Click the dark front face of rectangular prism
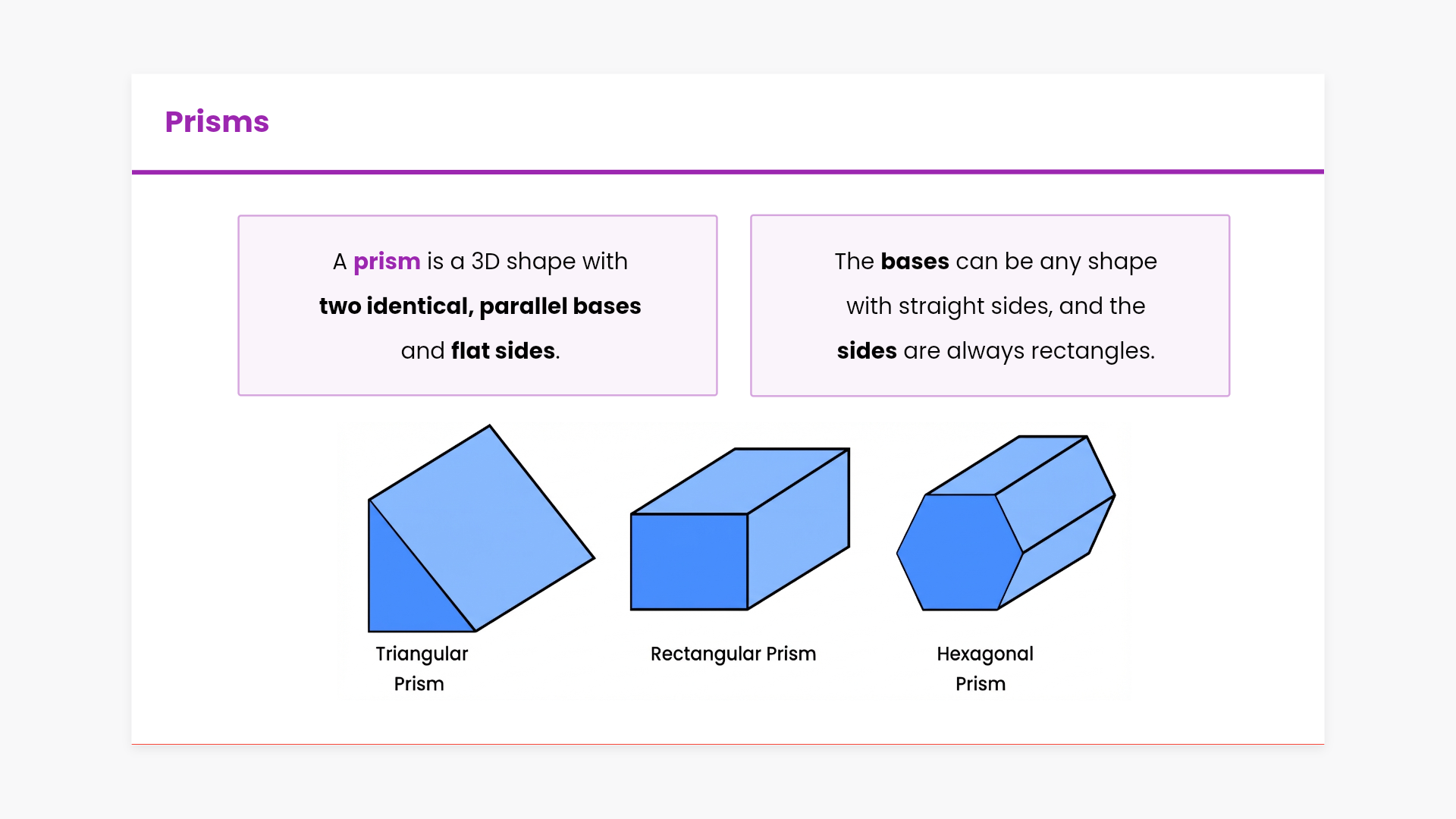 (689, 562)
